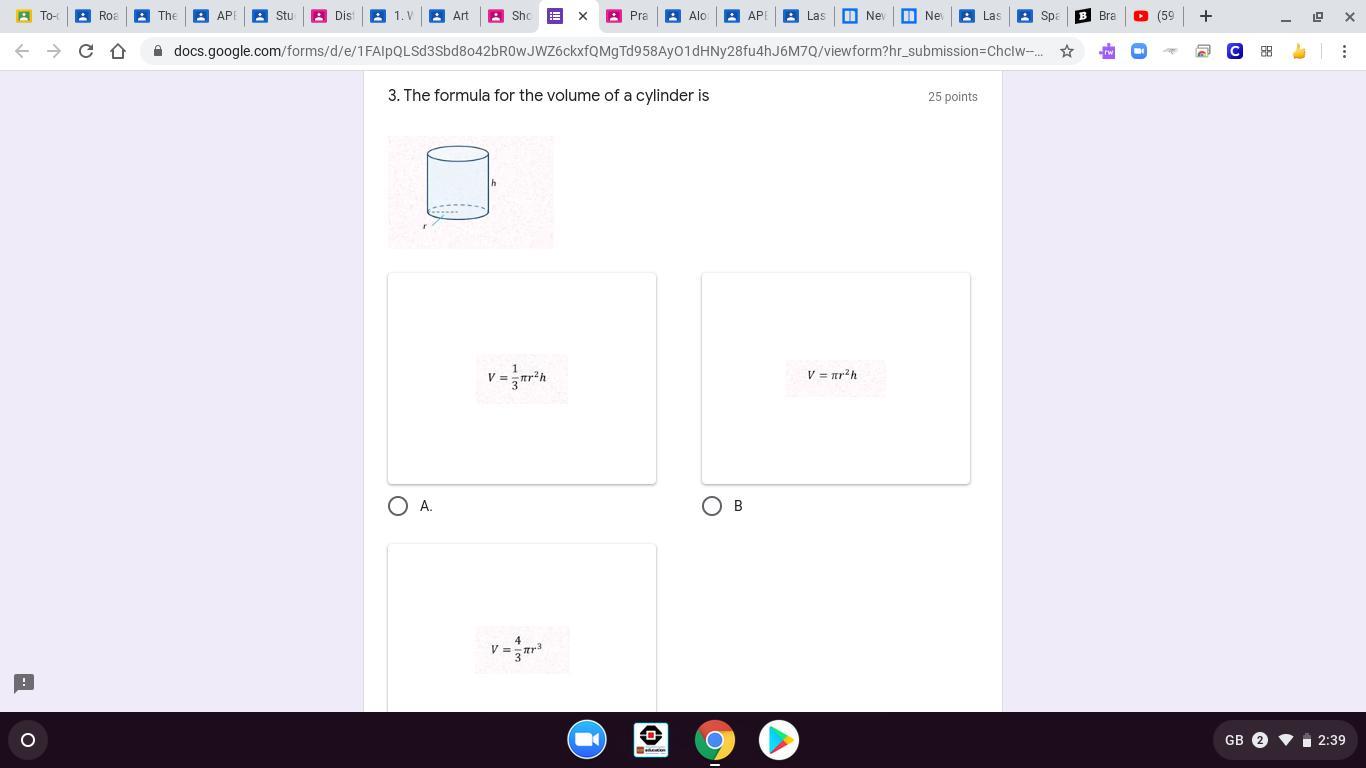Screen dimensions: 1366x768
Task: Open the four-squares grid extension
Action: pyautogui.click(x=1266, y=51)
